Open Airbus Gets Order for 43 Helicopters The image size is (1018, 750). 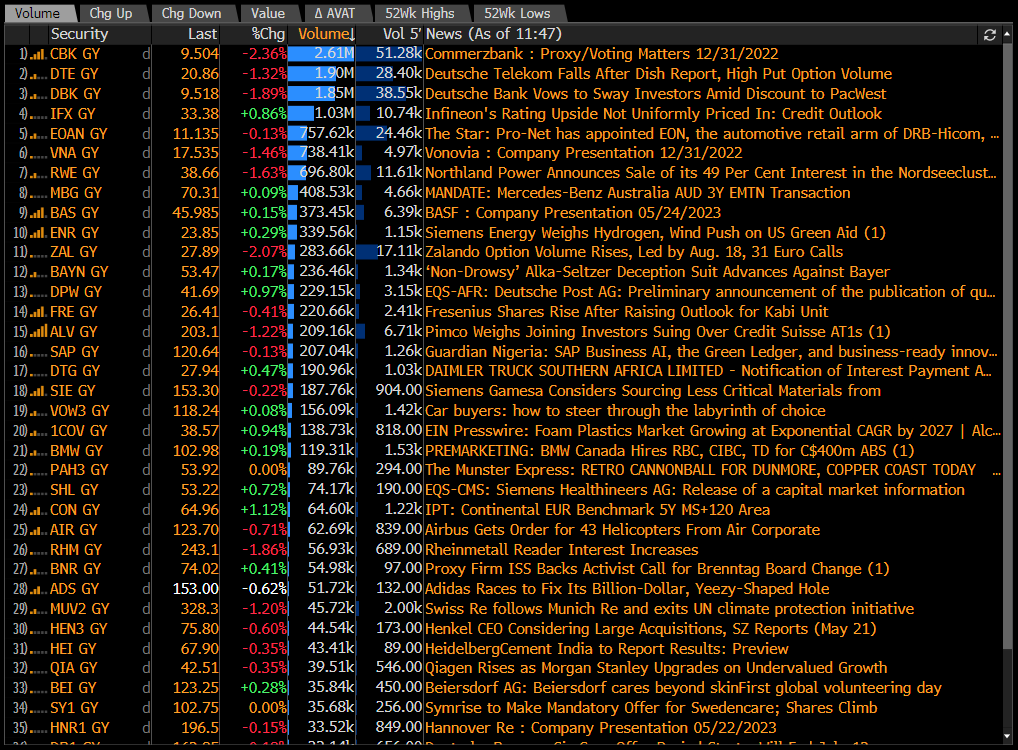pyautogui.click(x=622, y=530)
